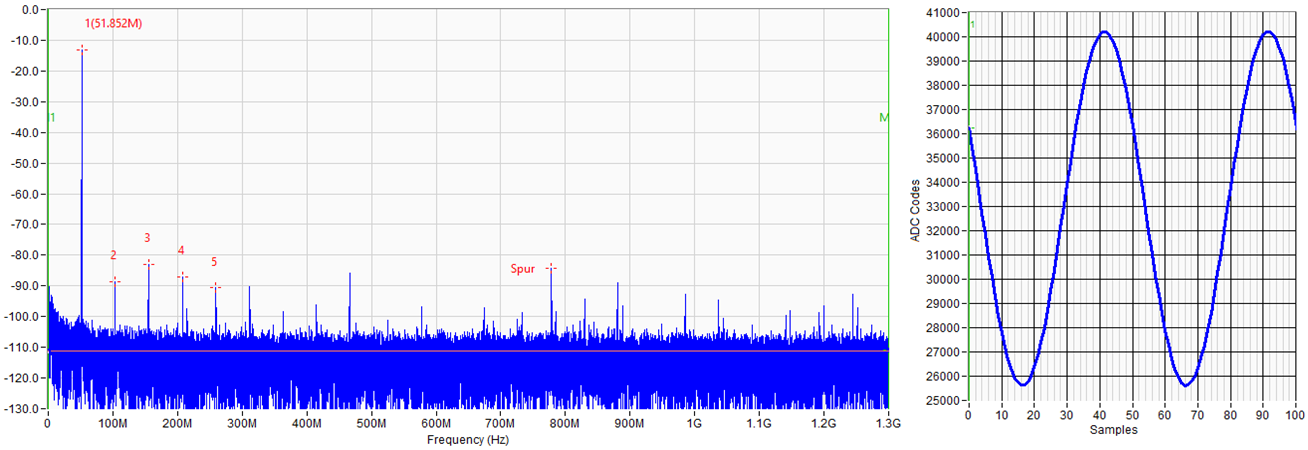Click the crosshair atop the fundamental peak
Screen dimensions: 1308x450
tap(82, 49)
